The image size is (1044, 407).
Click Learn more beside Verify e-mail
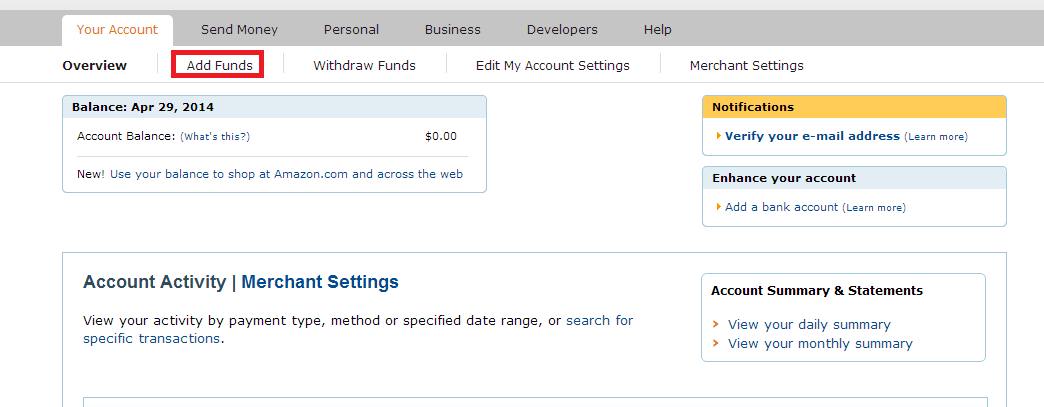tap(935, 137)
